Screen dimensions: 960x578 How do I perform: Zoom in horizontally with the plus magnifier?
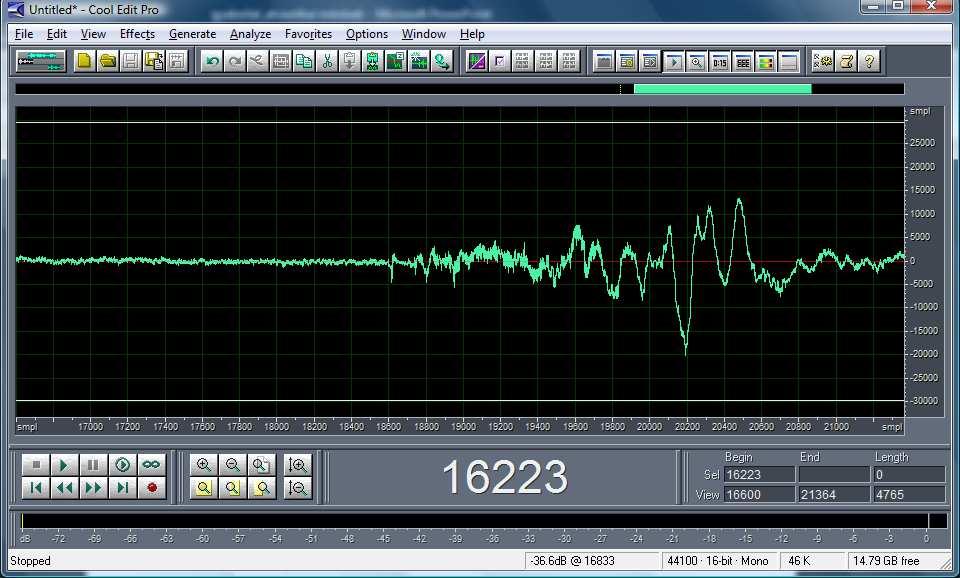point(204,465)
